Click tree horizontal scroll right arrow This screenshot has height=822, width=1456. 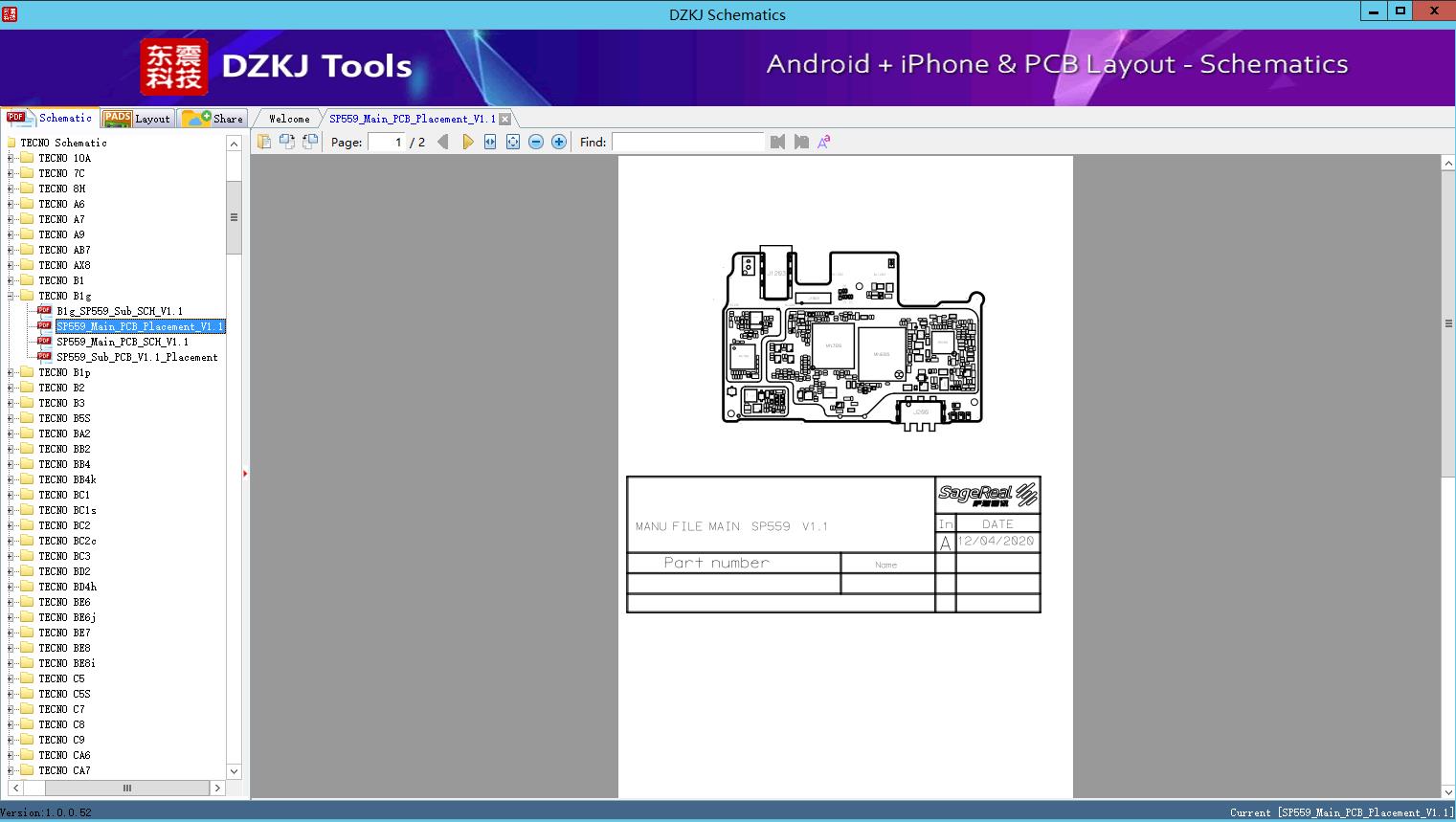(218, 788)
